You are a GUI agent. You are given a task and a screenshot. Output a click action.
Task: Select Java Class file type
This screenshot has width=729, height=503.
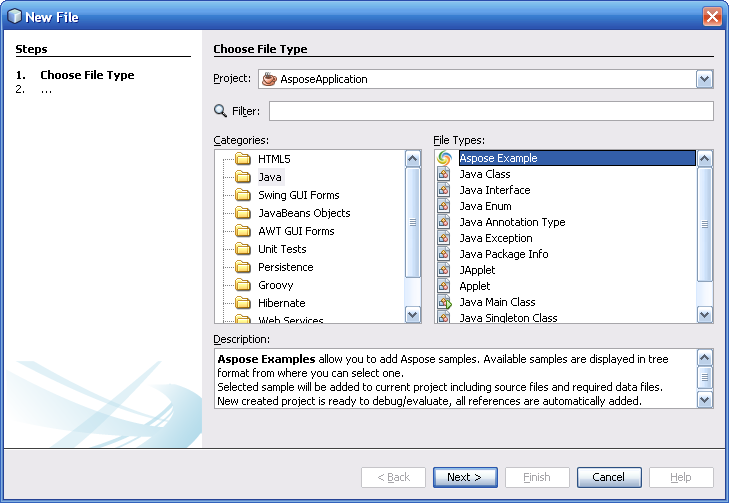[x=485, y=174]
